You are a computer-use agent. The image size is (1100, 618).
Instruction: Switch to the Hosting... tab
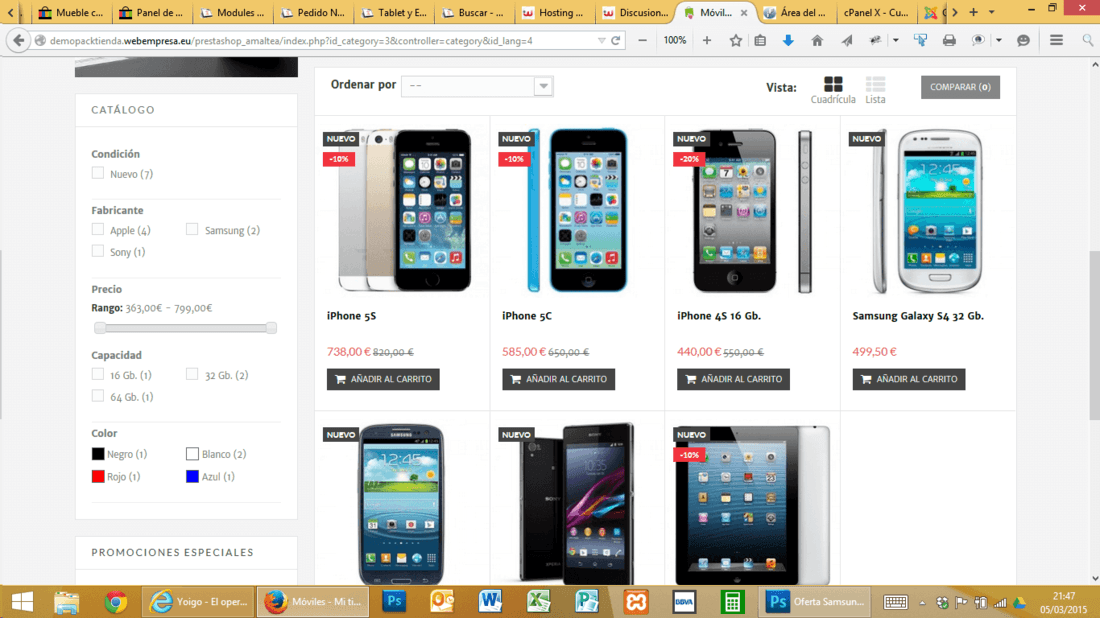tap(554, 12)
